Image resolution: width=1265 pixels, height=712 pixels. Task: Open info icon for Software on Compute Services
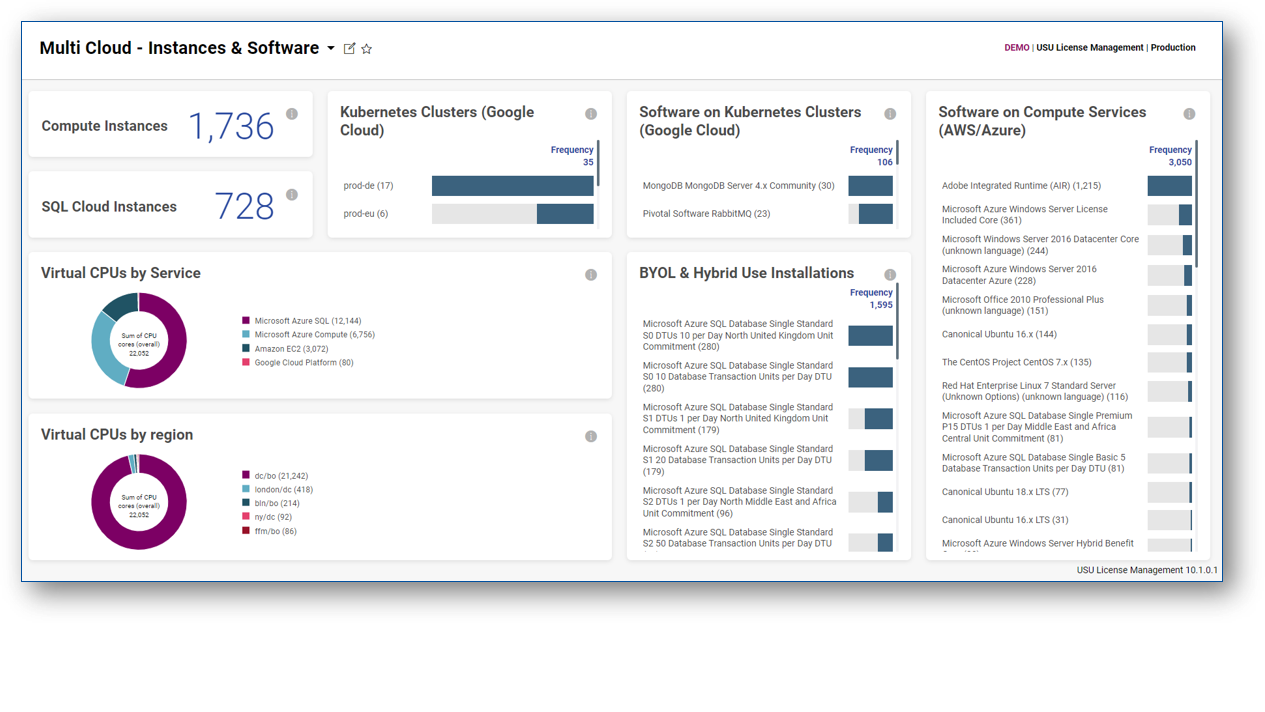point(1189,114)
